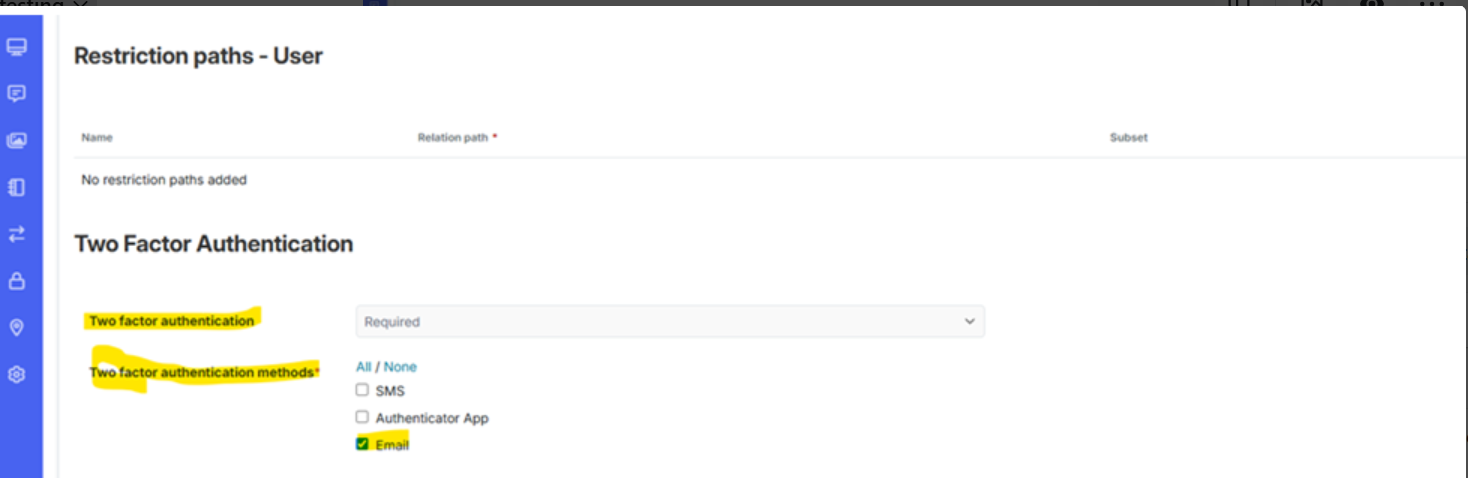This screenshot has width=1468, height=478.
Task: Click the Name column header
Action: point(97,137)
